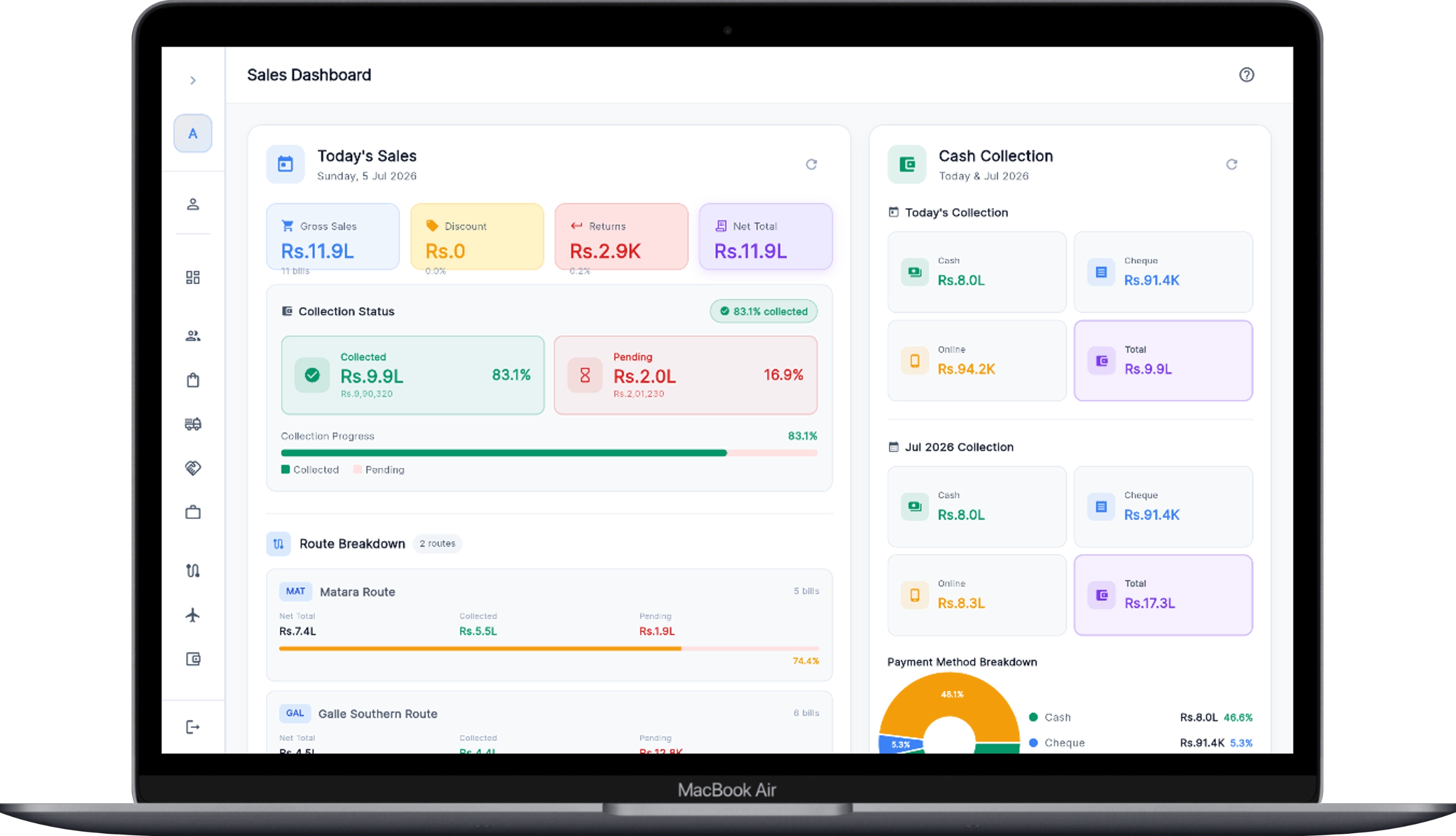1456x836 pixels.
Task: Click the blue 5.3% donut chart segment
Action: (x=900, y=744)
